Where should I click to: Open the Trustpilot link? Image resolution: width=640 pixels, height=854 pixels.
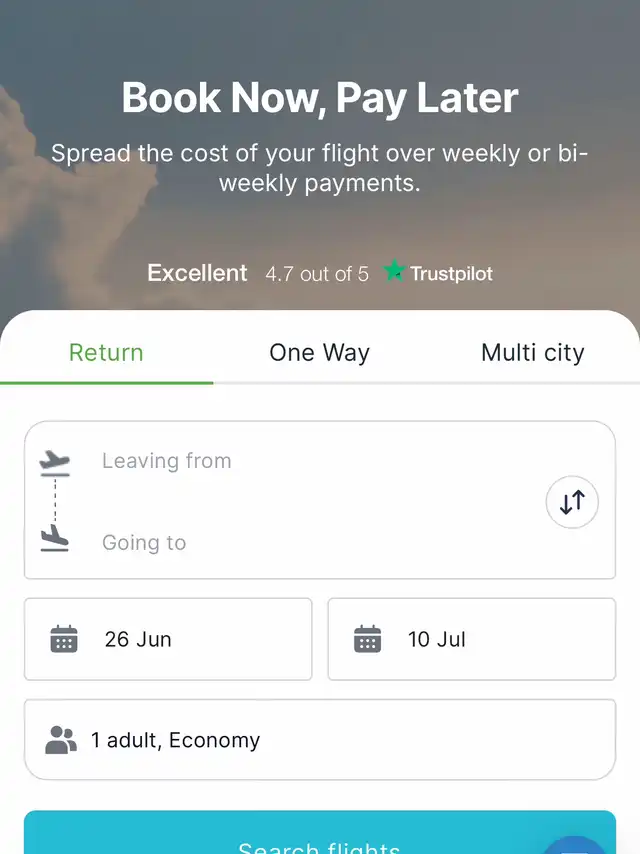[451, 273]
